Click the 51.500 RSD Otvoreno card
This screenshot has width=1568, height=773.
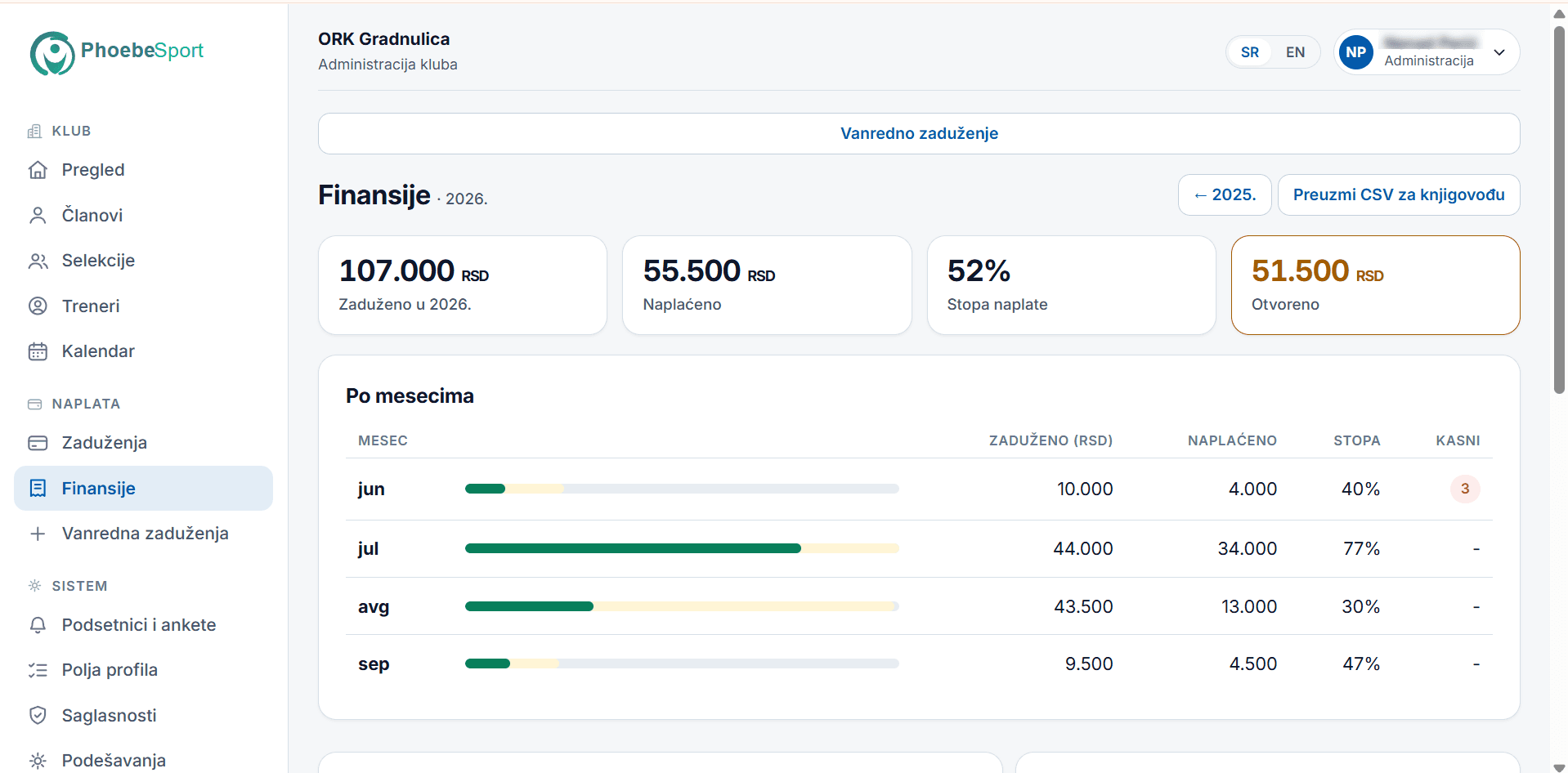point(1376,285)
